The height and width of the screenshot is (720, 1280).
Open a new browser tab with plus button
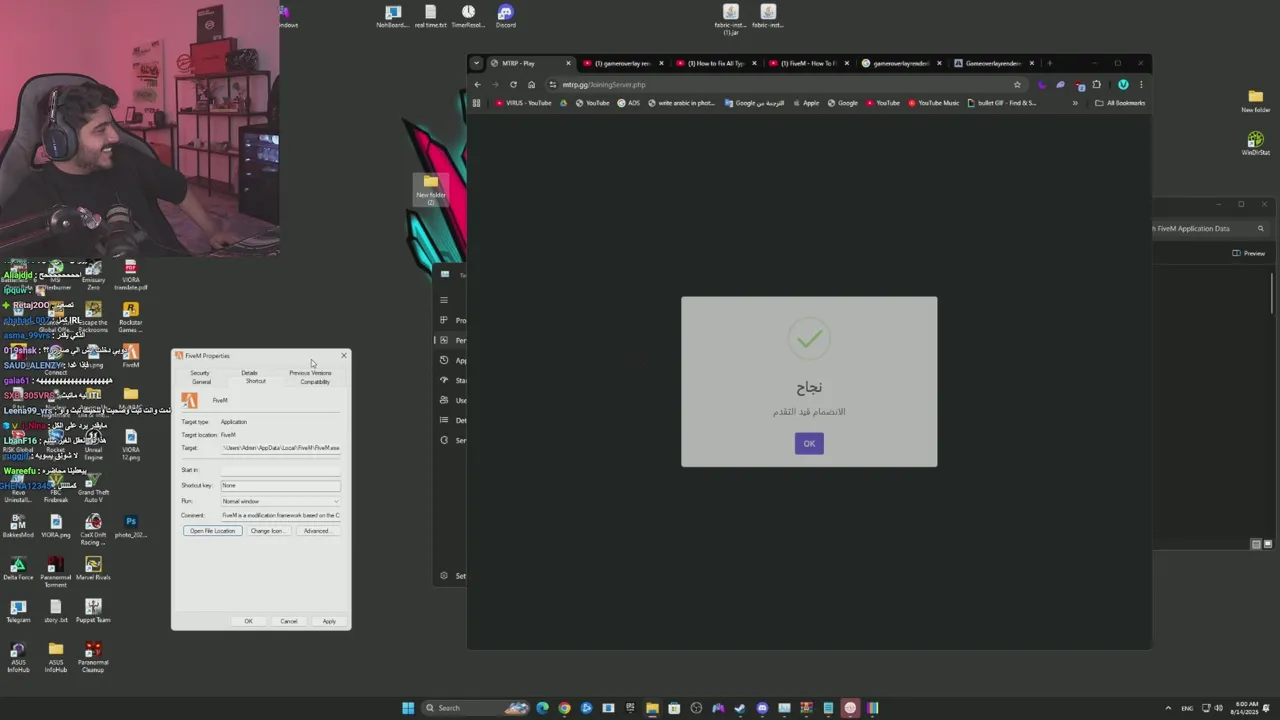pyautogui.click(x=1049, y=63)
